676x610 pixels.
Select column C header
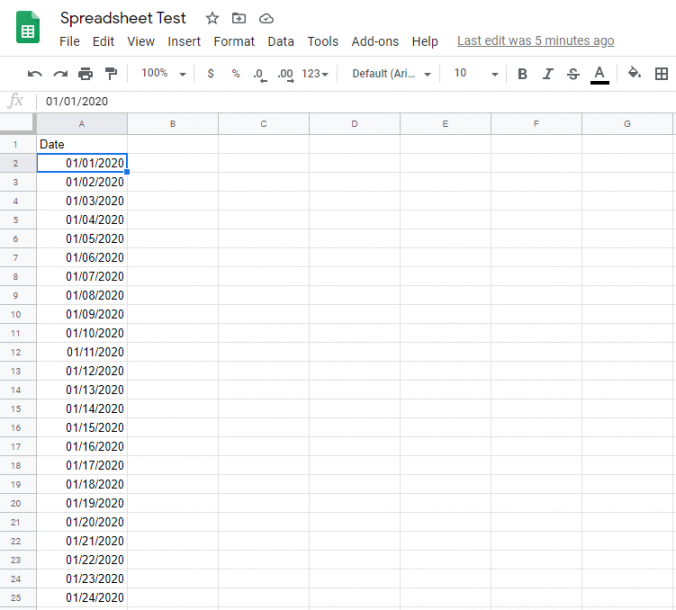[x=264, y=124]
